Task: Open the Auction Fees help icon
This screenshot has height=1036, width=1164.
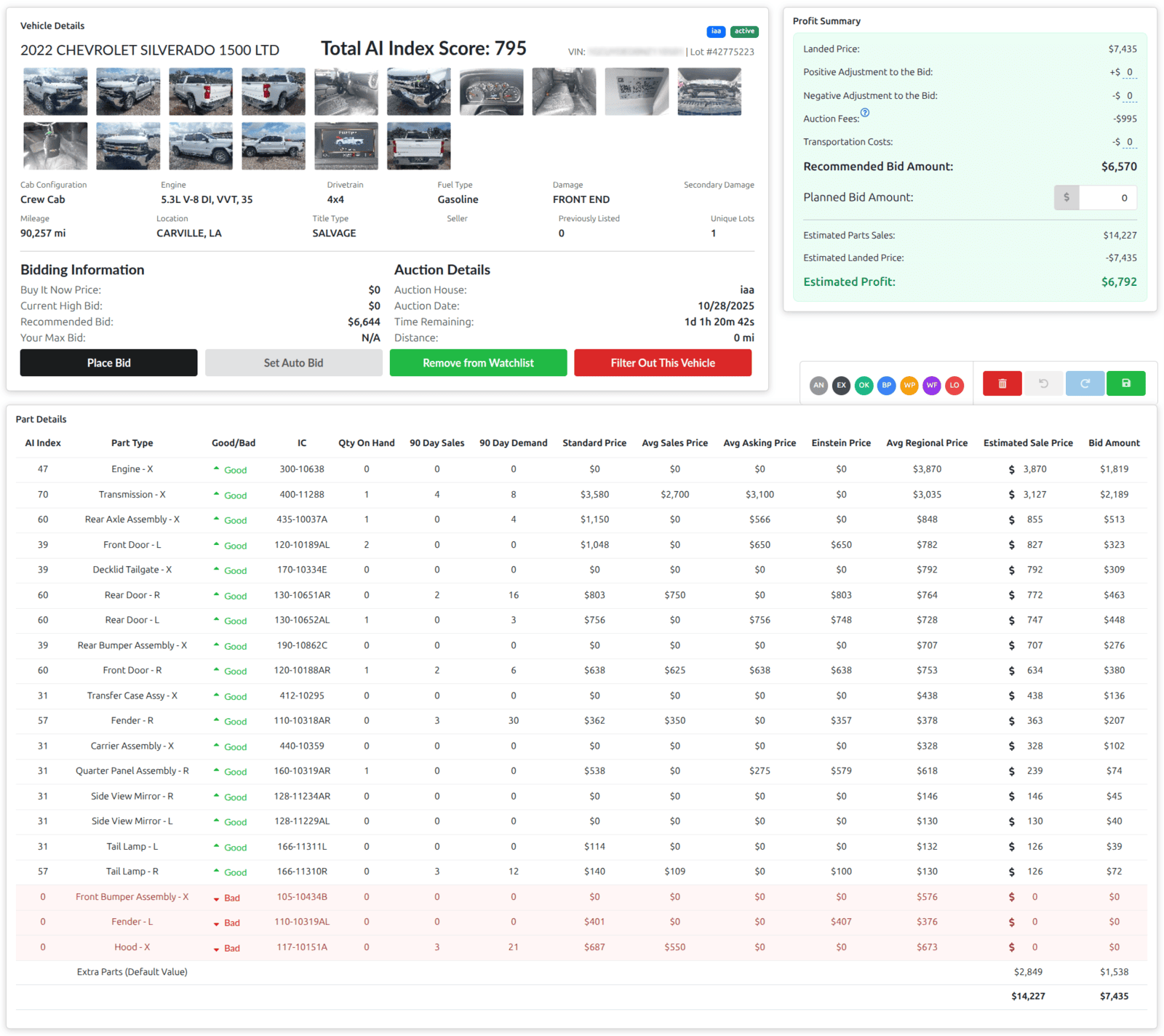Action: click(x=865, y=113)
